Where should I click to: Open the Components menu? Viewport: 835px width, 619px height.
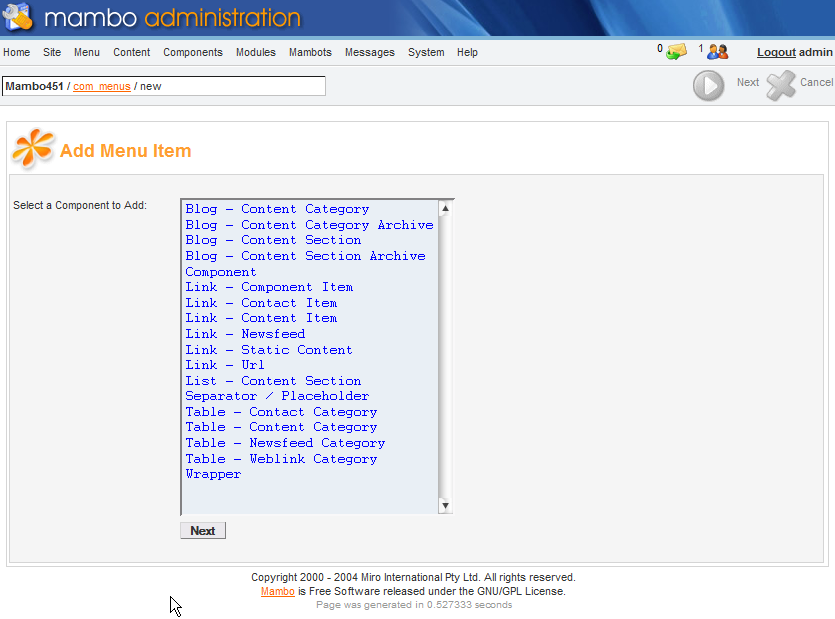tap(193, 52)
